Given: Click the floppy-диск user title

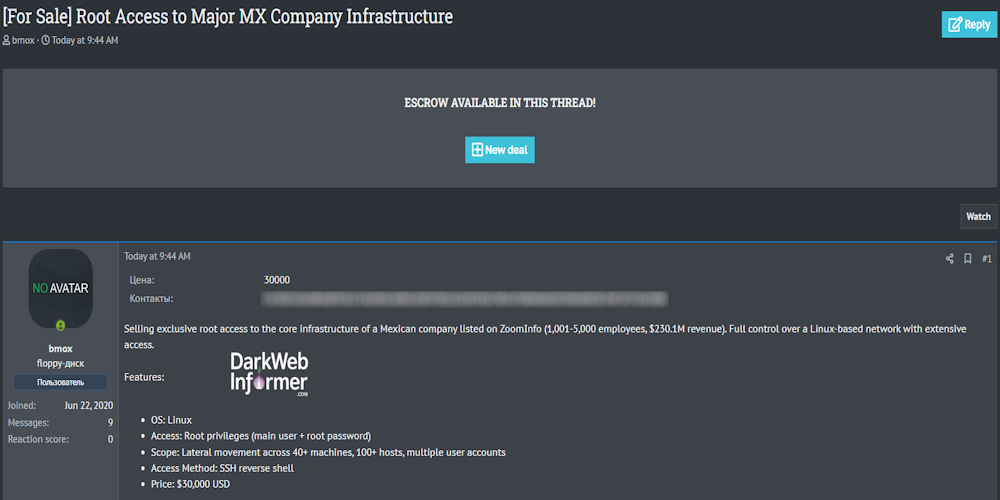Looking at the screenshot, I should (x=61, y=363).
